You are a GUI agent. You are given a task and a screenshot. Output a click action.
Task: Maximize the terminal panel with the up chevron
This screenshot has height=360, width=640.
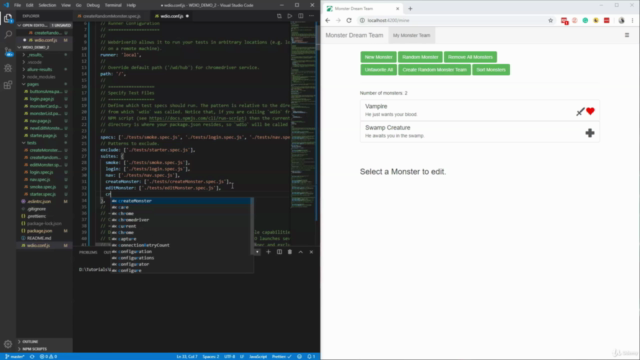point(301,252)
